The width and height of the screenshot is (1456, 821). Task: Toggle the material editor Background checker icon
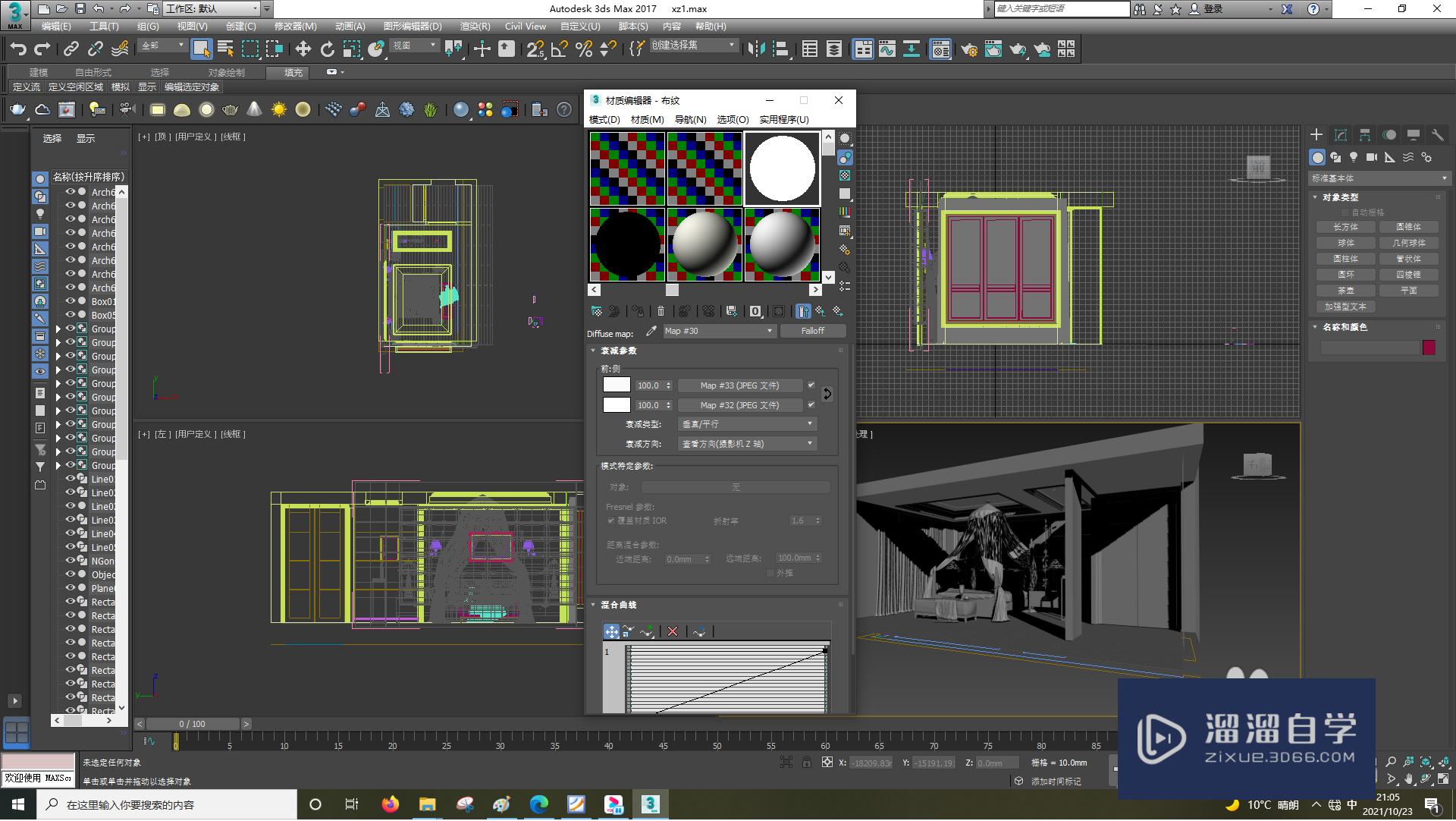coord(845,175)
